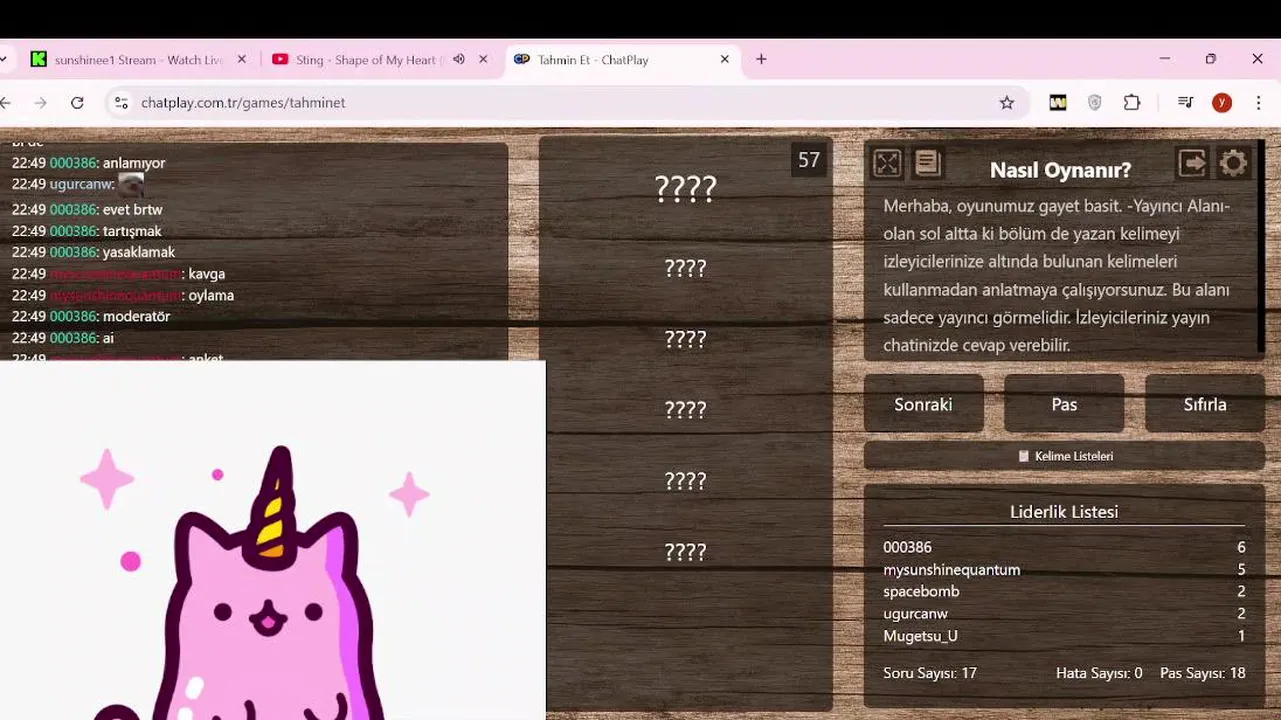The width and height of the screenshot is (1281, 720).
Task: Click the pink unicorn cat overlay image
Action: (272, 540)
